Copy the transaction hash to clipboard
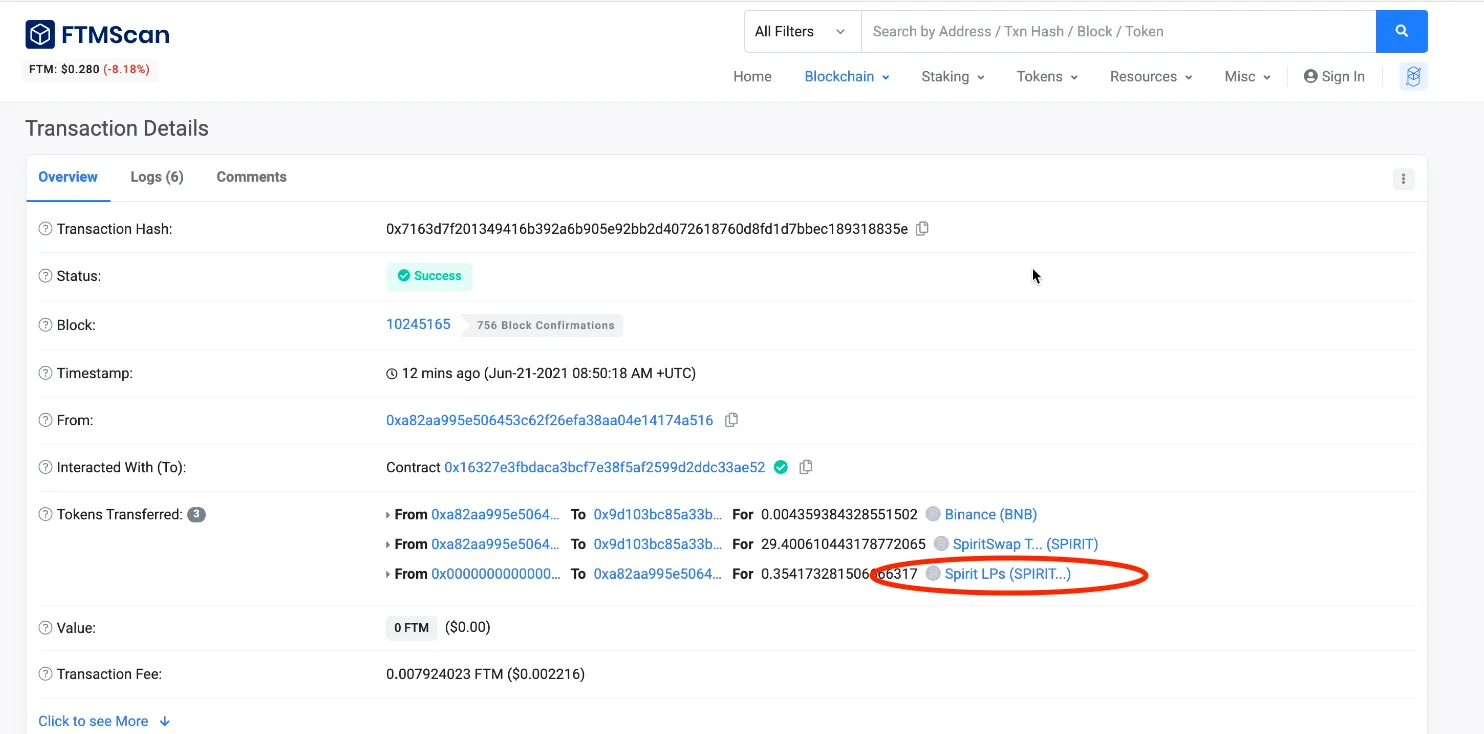 click(922, 229)
